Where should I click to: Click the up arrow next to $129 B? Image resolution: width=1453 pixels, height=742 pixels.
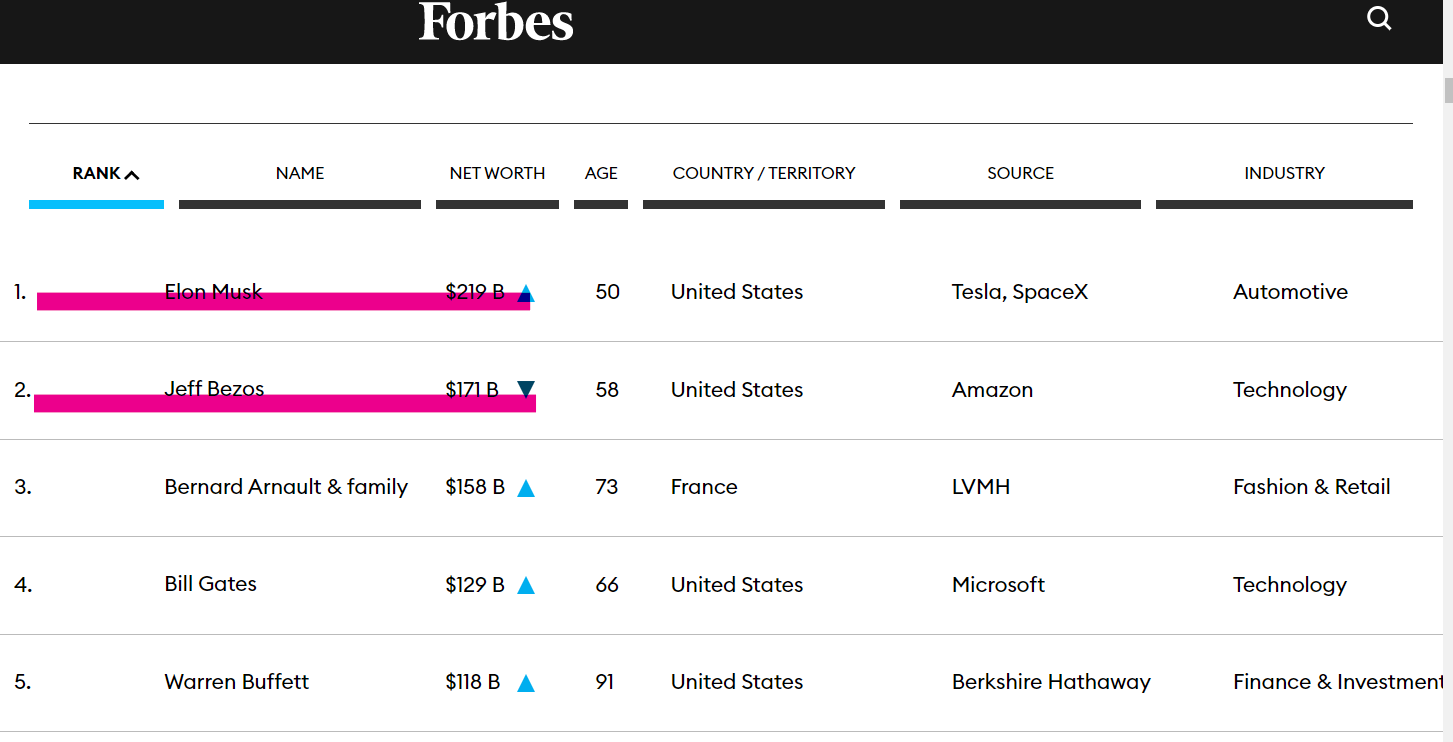tap(526, 585)
